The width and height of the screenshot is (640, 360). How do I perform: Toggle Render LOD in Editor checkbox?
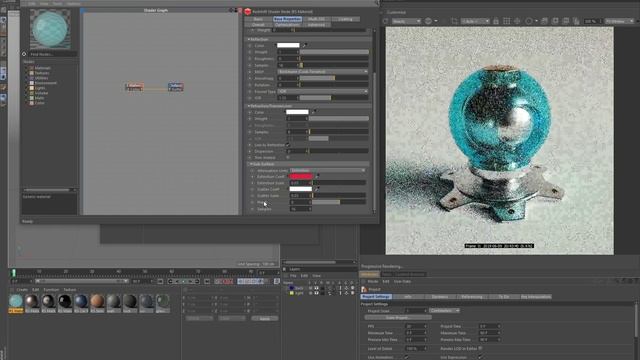point(480,349)
